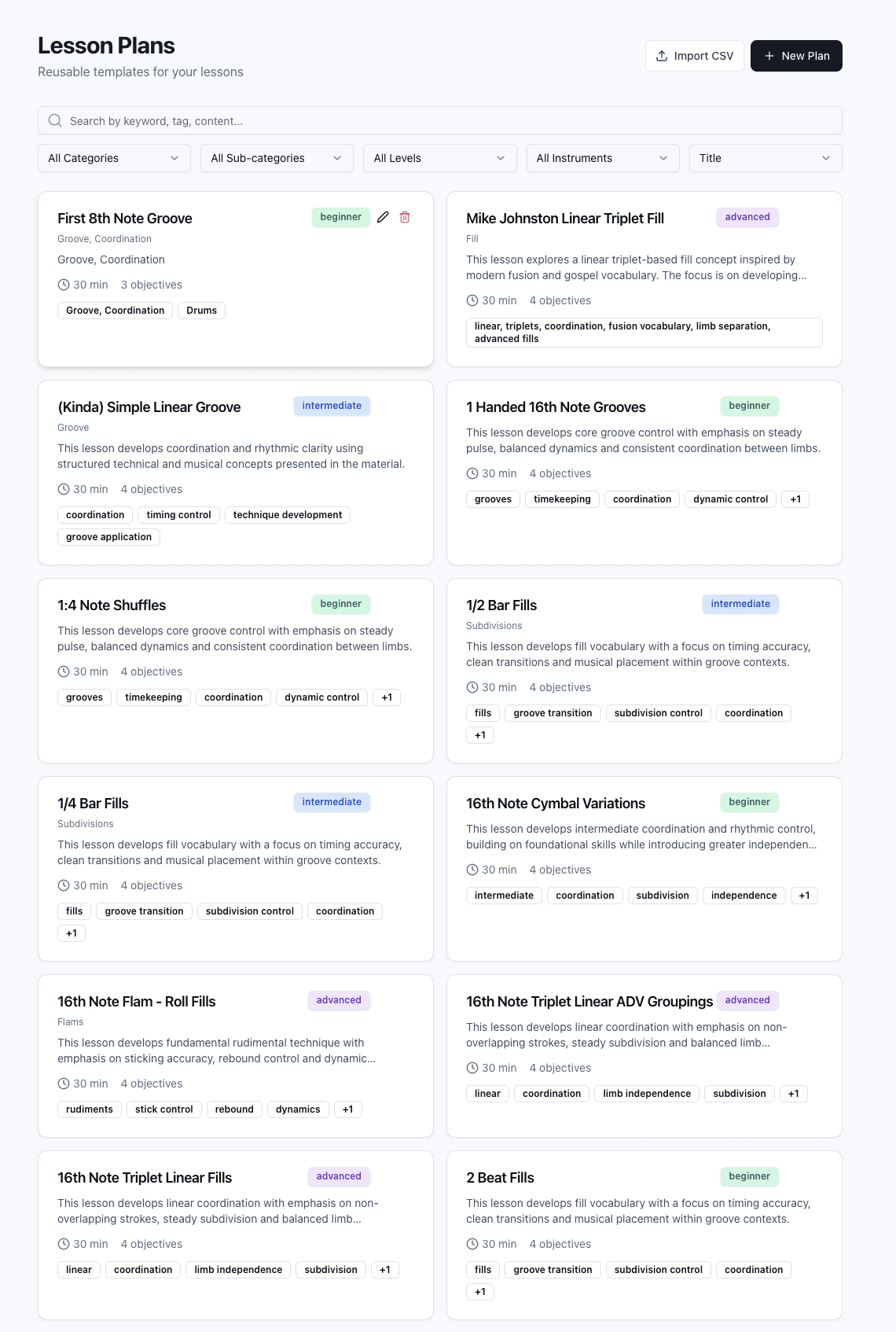
Task: Expand the All Levels filter
Action: click(440, 158)
